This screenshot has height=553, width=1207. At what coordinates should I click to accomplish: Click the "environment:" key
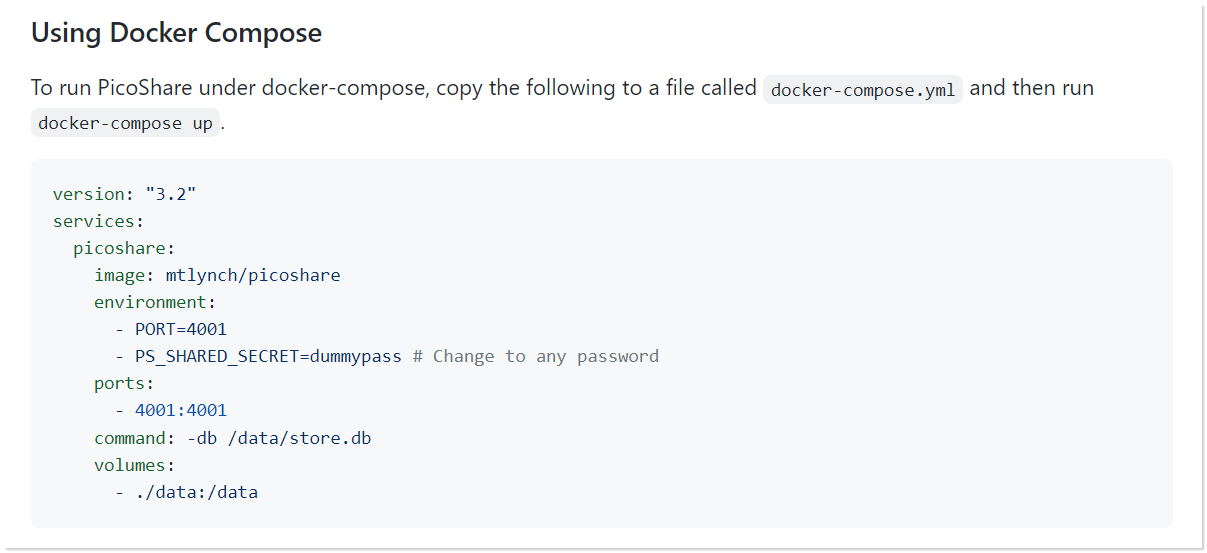point(155,302)
